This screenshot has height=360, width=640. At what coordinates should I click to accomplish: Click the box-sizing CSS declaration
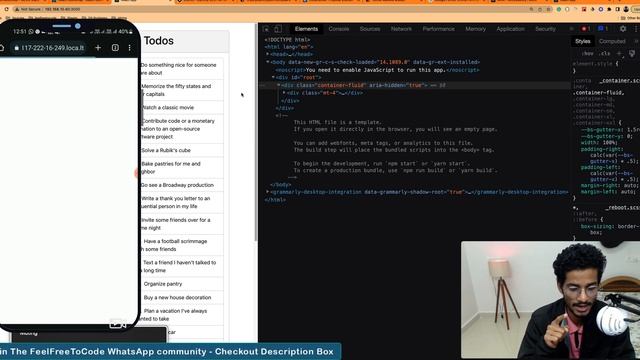pos(610,229)
